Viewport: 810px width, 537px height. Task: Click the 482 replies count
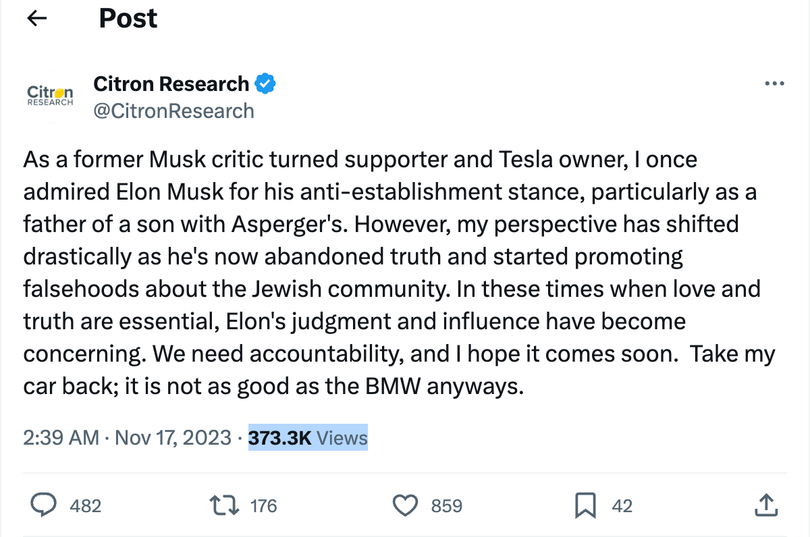pyautogui.click(x=86, y=506)
